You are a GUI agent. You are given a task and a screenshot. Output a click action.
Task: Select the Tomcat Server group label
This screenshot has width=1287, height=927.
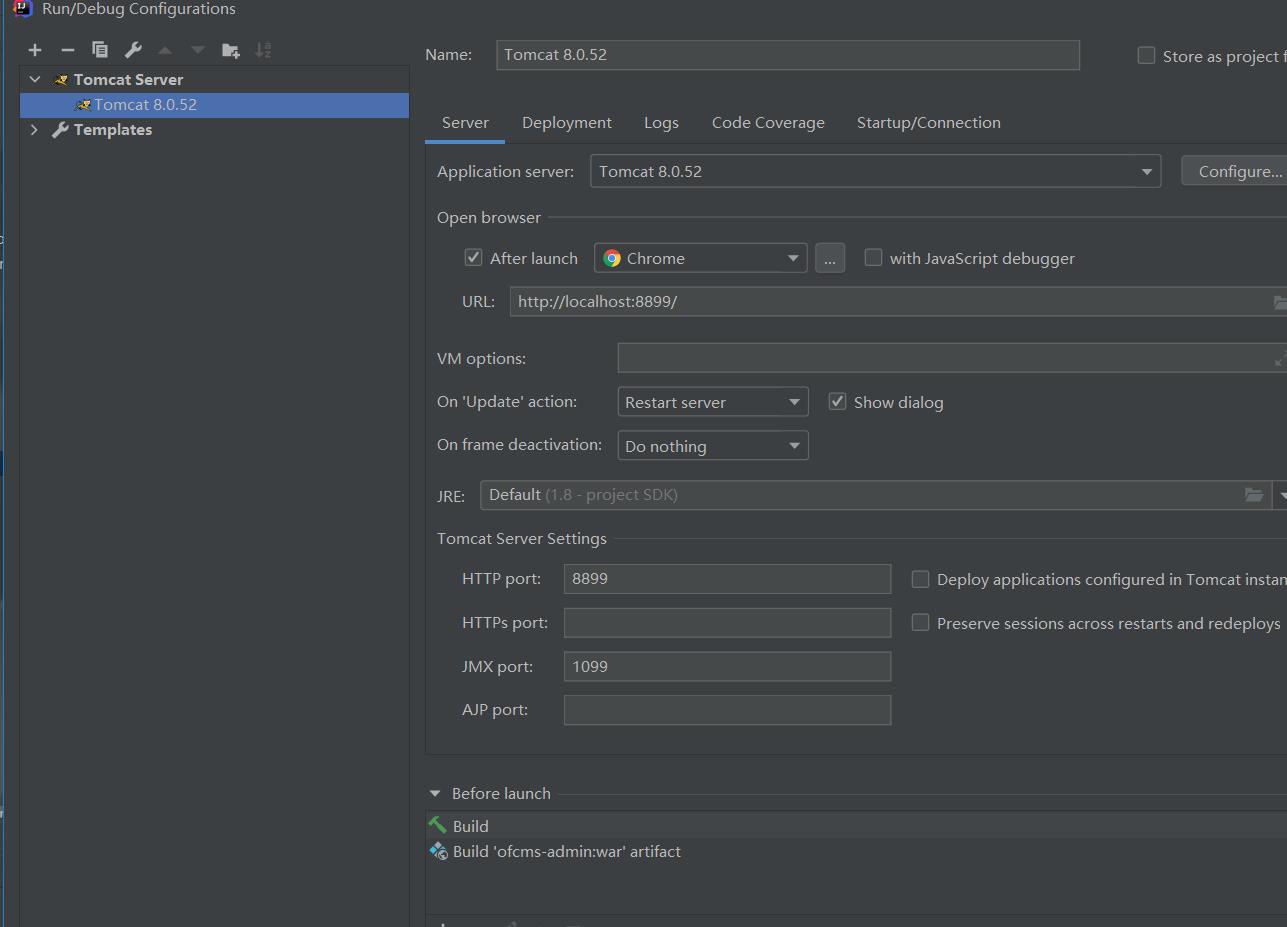(x=128, y=79)
